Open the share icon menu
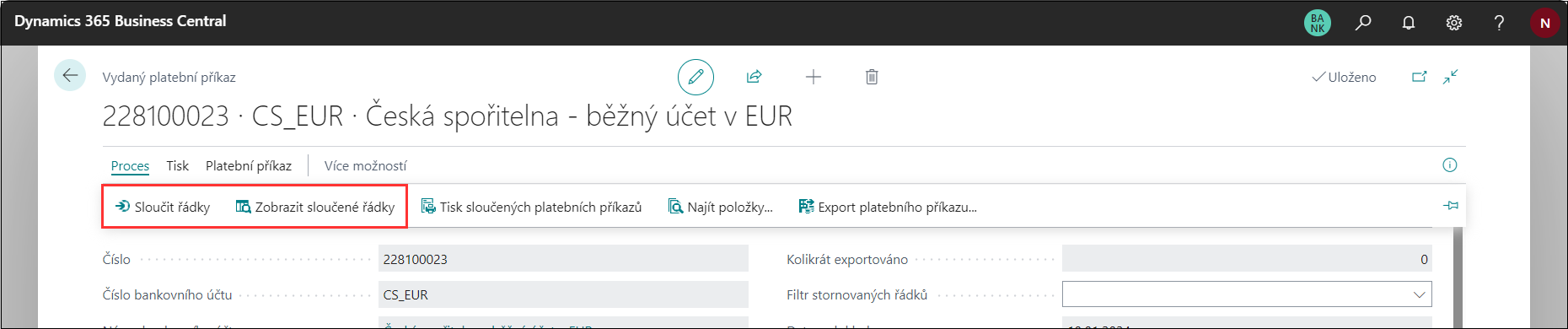Viewport: 1568px width, 329px height. 754,77
